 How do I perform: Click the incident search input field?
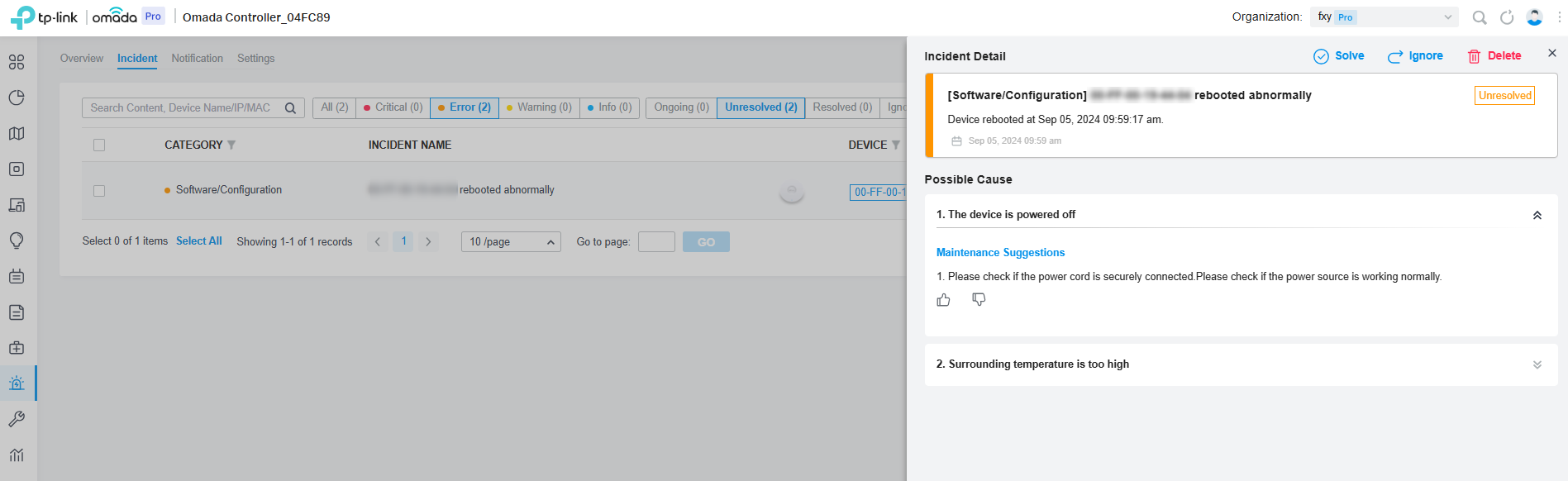(x=183, y=108)
